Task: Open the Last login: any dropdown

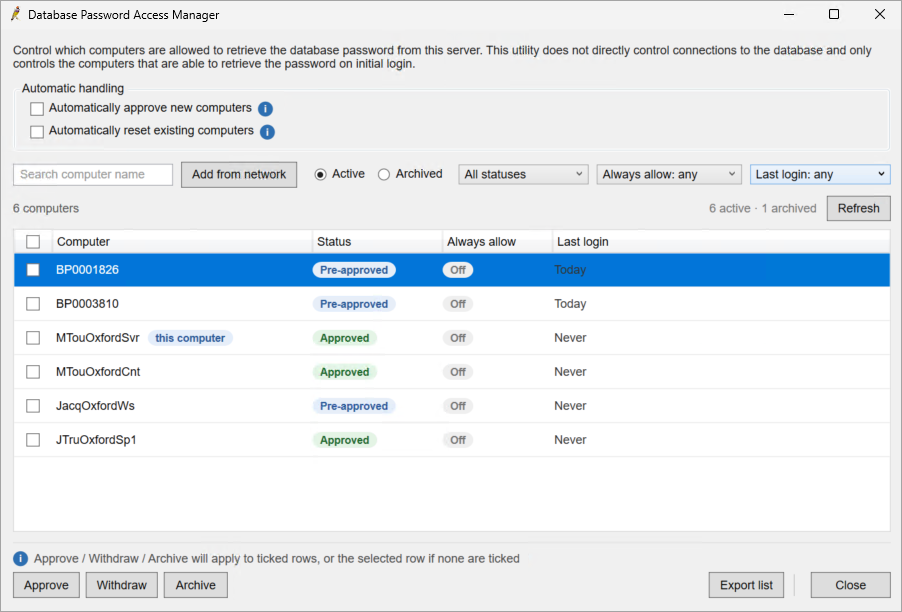Action: (x=820, y=174)
